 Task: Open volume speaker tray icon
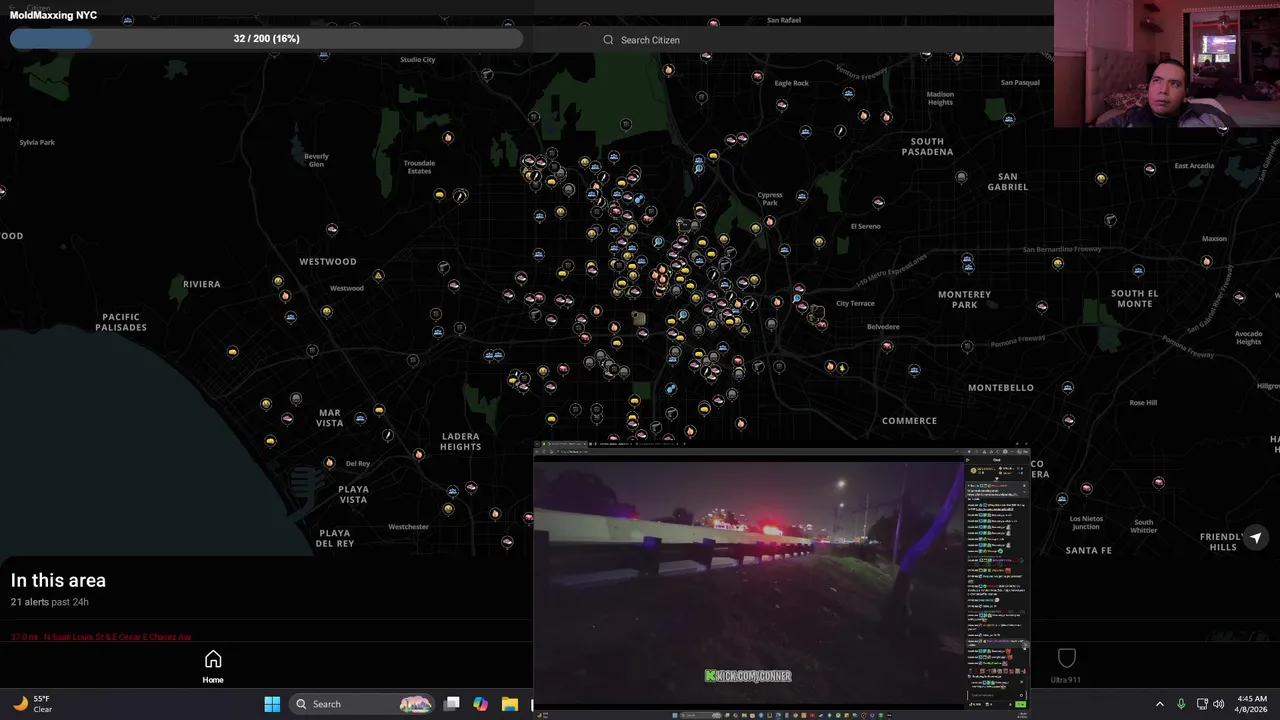(1218, 704)
